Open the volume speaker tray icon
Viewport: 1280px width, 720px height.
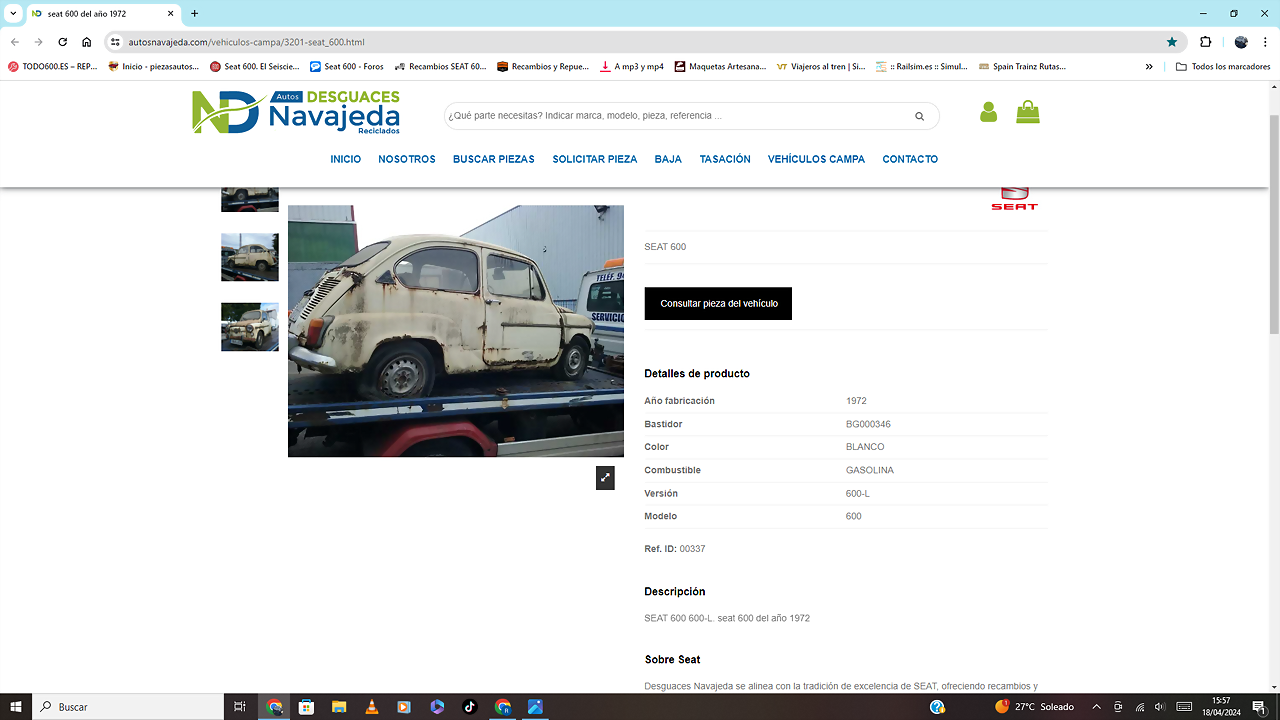click(x=1160, y=707)
